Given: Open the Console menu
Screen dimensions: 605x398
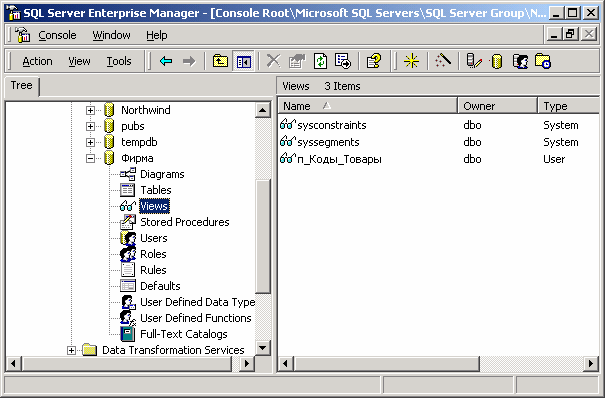Looking at the screenshot, I should point(57,35).
